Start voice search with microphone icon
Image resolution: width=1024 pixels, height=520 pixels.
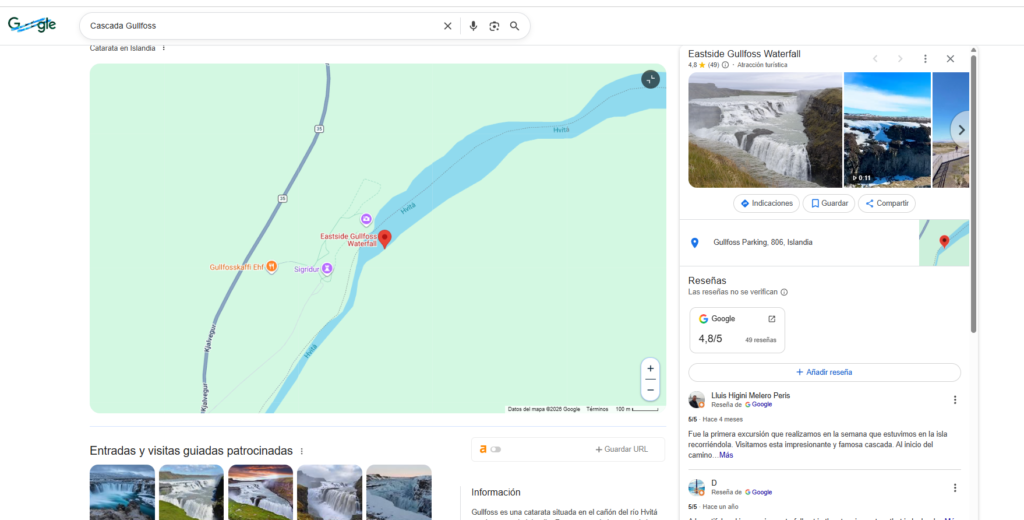coord(473,26)
